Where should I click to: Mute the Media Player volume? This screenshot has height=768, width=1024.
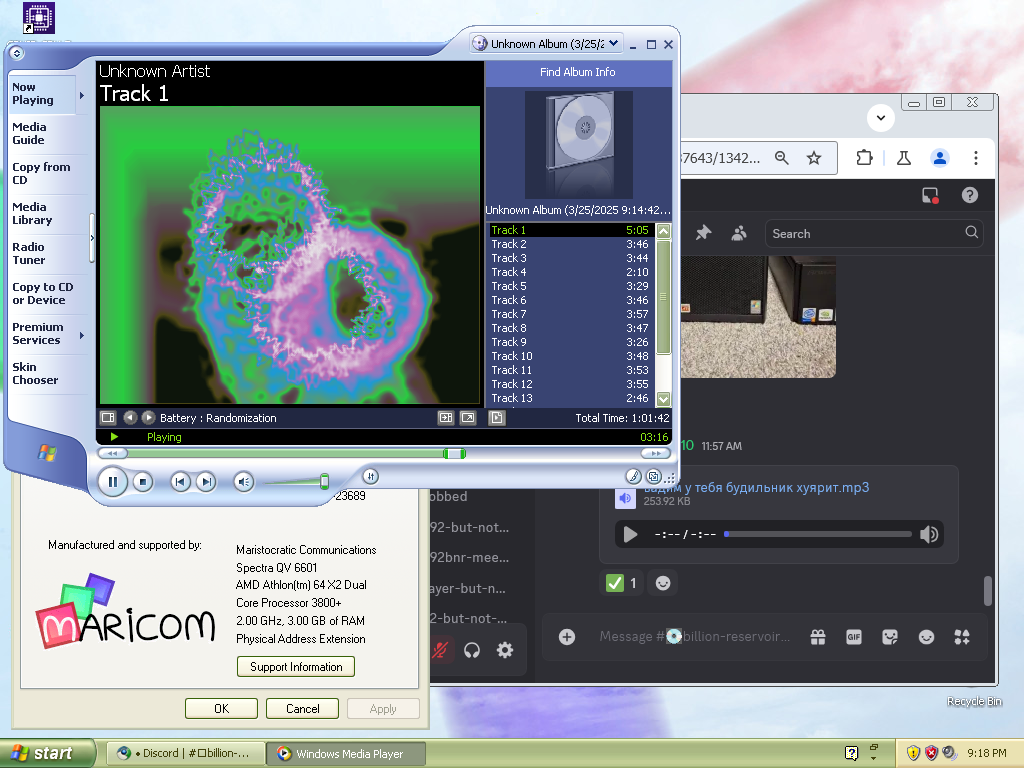[243, 482]
